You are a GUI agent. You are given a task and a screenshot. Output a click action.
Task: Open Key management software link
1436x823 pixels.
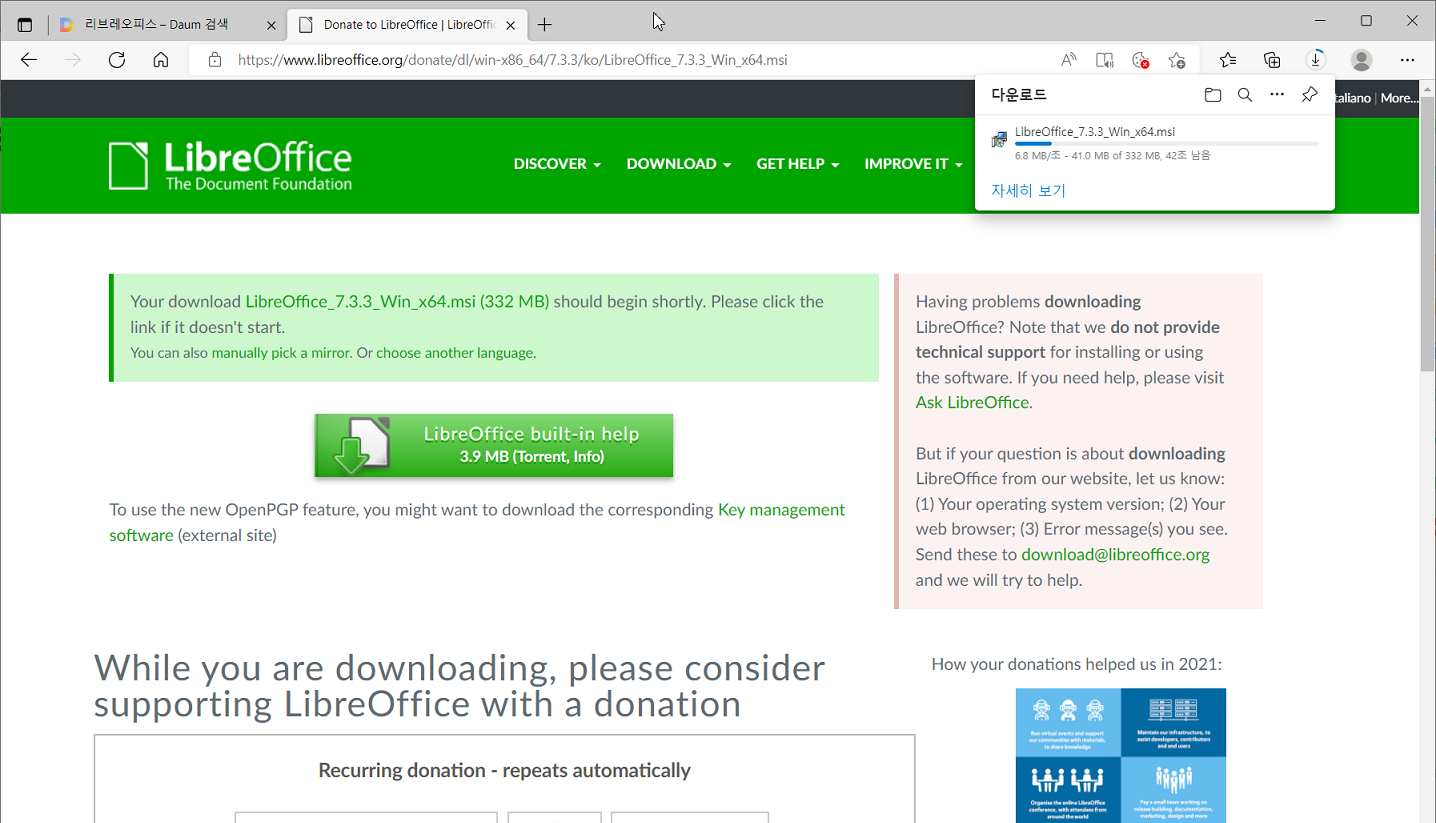pos(477,522)
